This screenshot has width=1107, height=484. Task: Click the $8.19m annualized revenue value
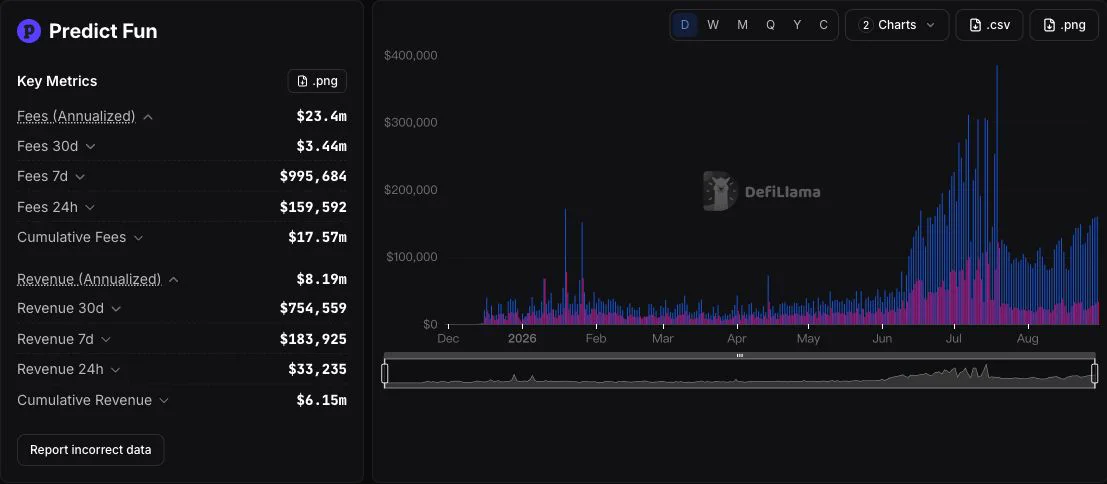pyautogui.click(x=321, y=279)
